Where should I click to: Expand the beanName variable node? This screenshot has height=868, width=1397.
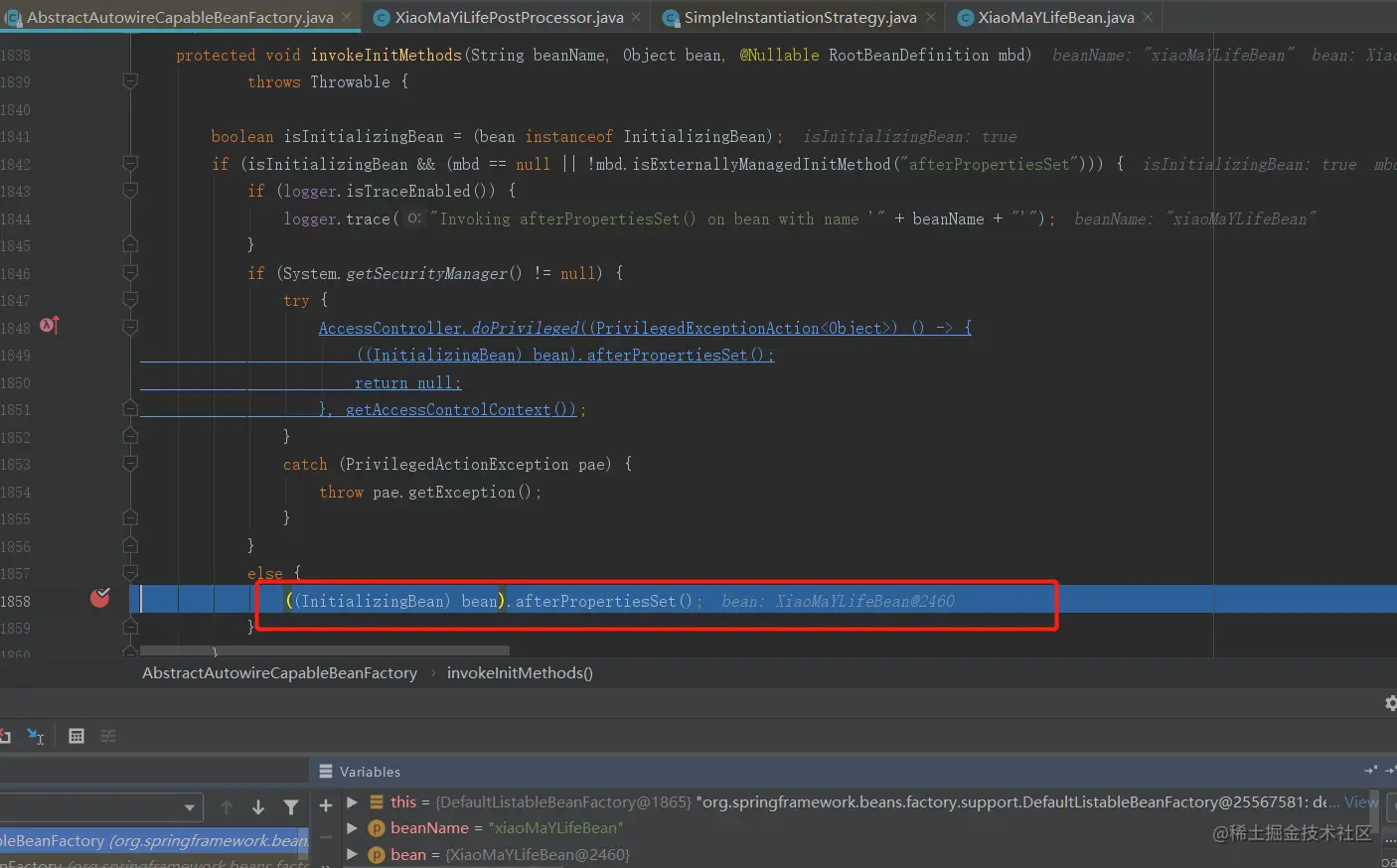pyautogui.click(x=352, y=827)
